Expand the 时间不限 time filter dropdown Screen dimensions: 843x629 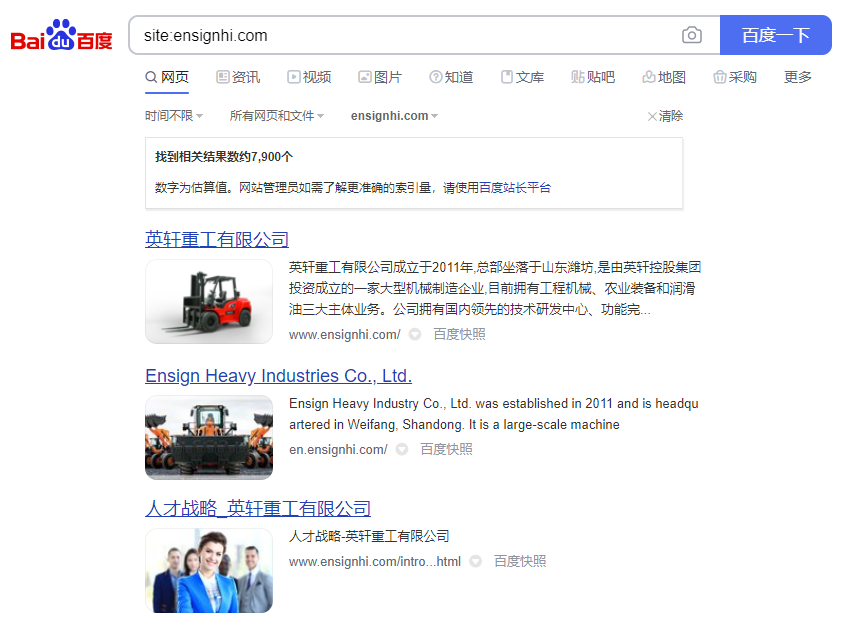pos(174,116)
